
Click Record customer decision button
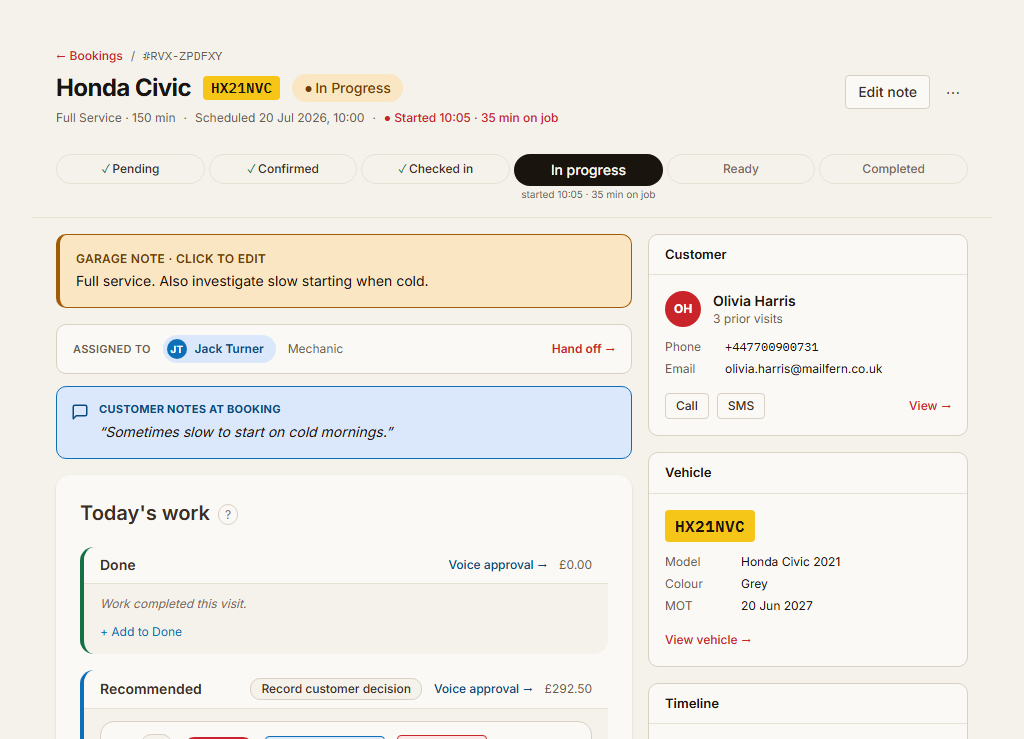[336, 689]
